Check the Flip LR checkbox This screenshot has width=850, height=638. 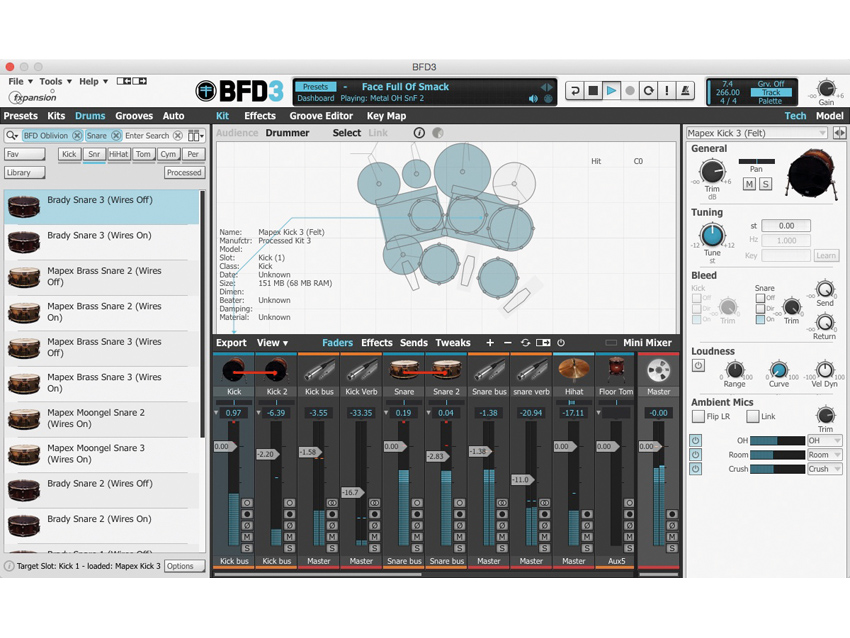click(x=698, y=416)
